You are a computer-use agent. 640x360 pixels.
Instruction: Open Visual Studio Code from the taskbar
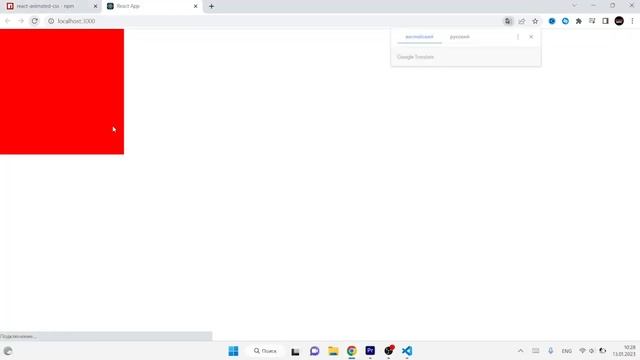pyautogui.click(x=407, y=351)
